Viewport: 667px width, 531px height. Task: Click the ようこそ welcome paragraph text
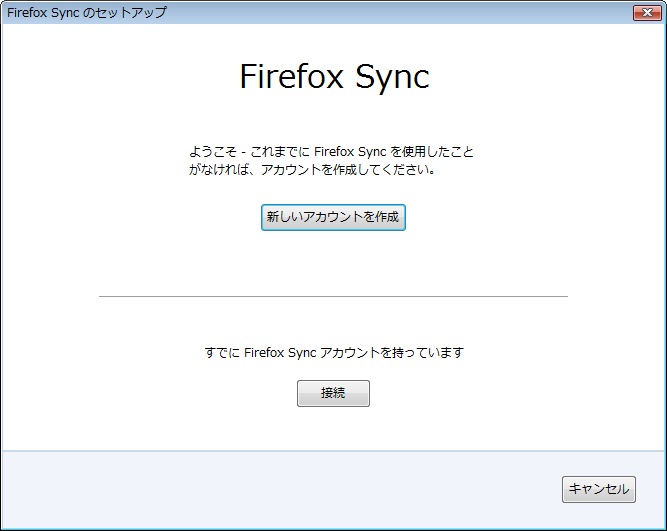tap(331, 160)
